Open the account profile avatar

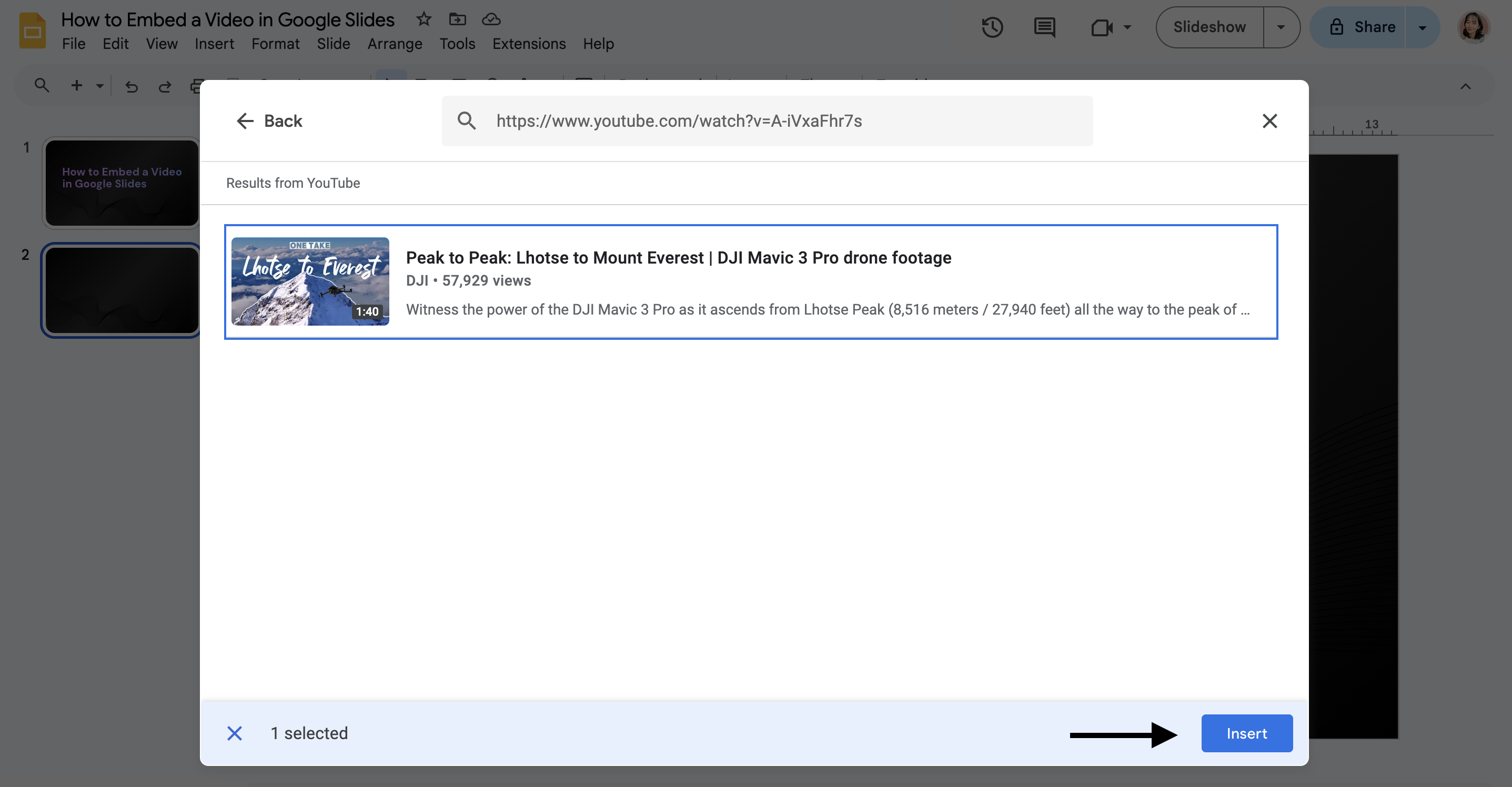(x=1473, y=27)
